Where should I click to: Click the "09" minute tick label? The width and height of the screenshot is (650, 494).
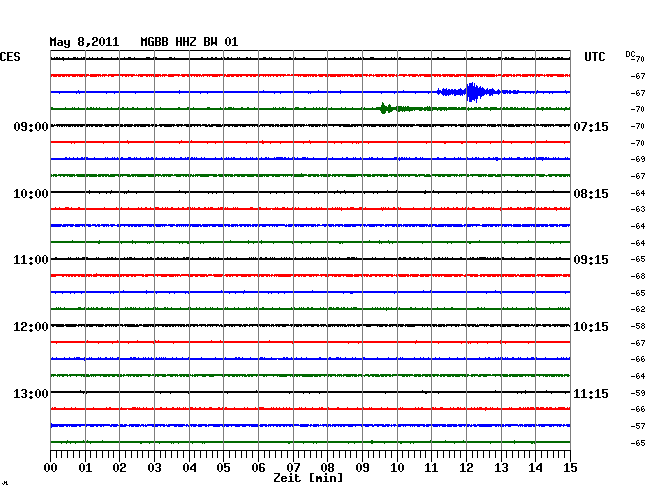tap(362, 468)
